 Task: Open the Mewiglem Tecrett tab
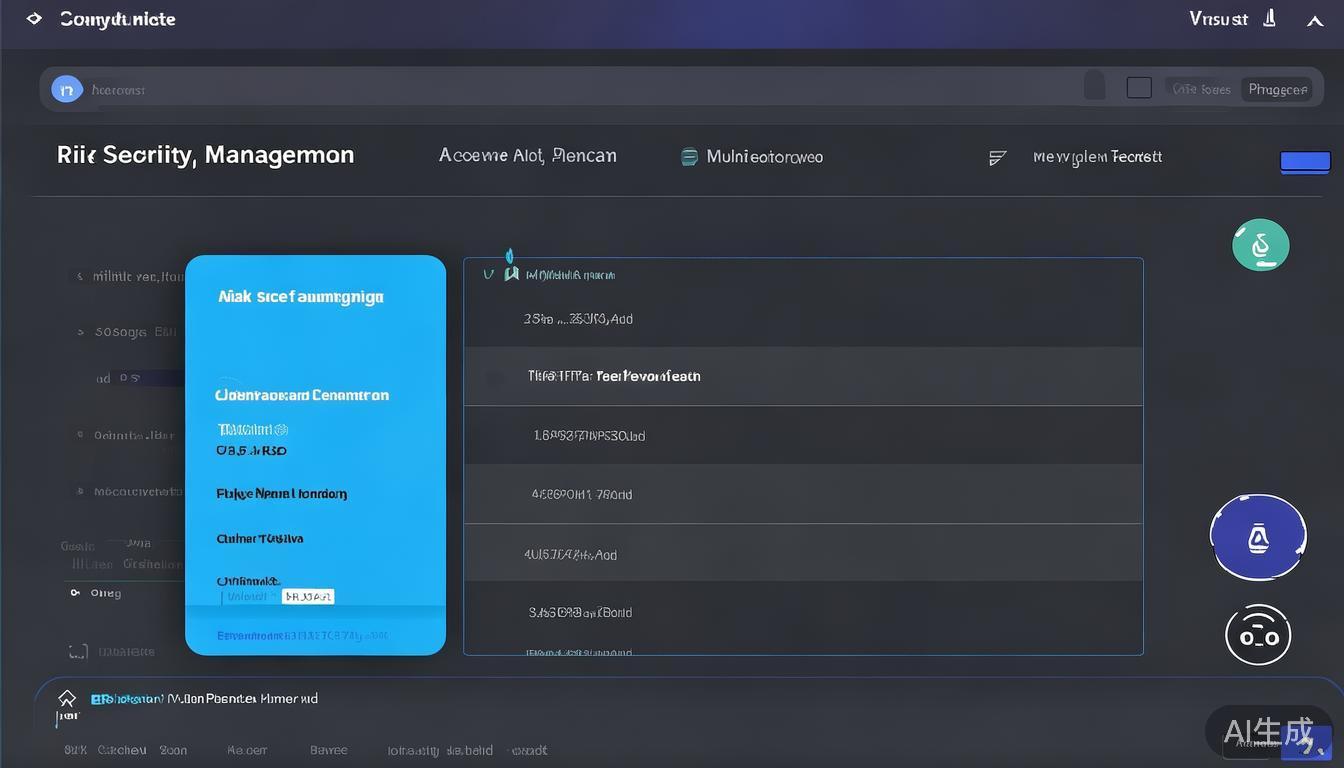coord(1097,157)
